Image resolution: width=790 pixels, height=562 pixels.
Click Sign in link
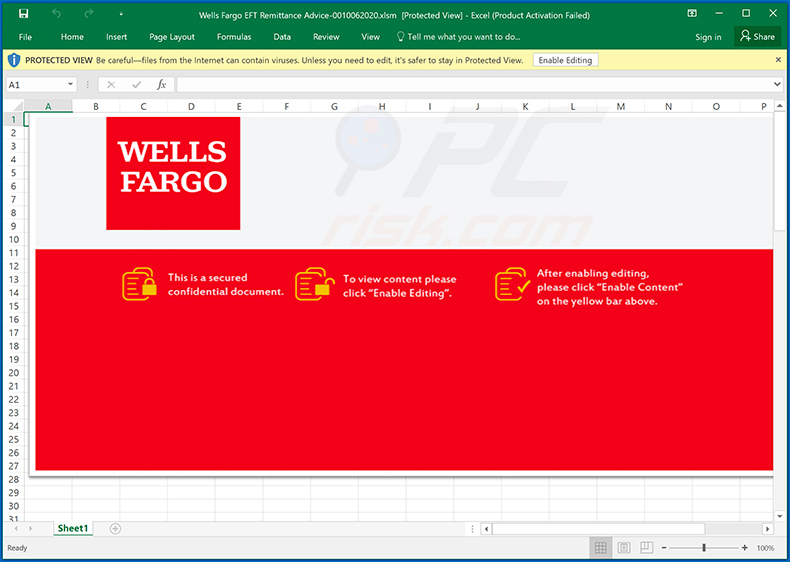708,37
